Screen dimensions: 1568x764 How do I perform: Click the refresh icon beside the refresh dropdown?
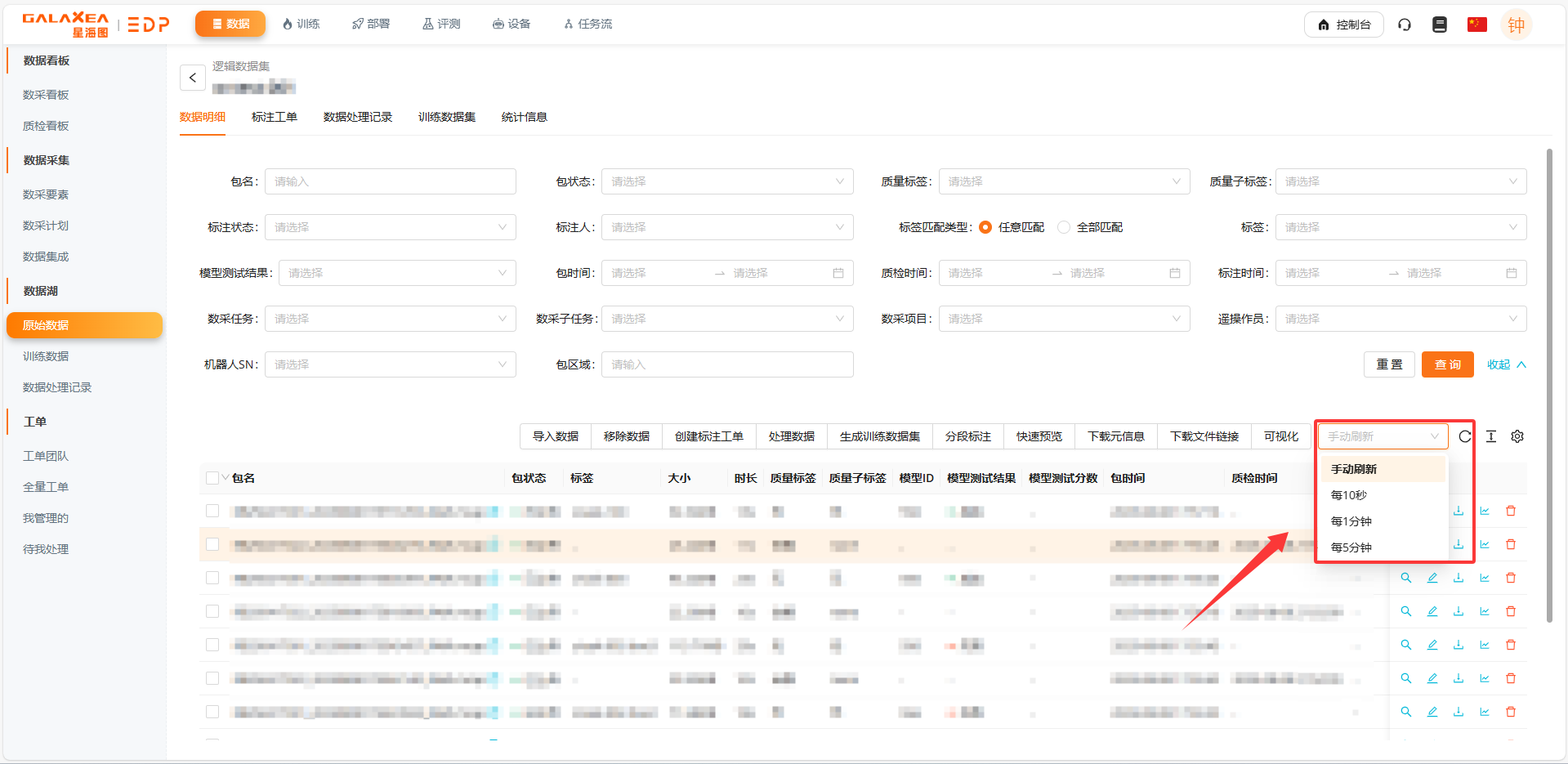coord(1464,436)
